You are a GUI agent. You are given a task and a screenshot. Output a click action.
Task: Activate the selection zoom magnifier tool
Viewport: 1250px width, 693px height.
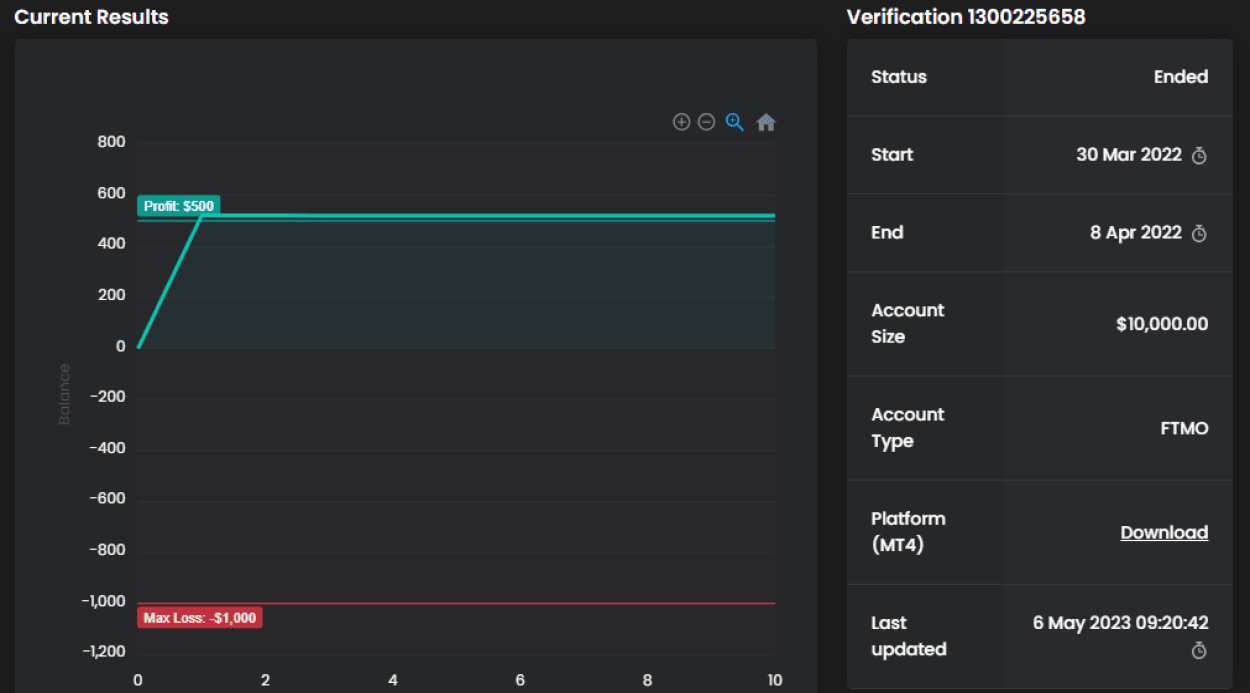tap(735, 122)
